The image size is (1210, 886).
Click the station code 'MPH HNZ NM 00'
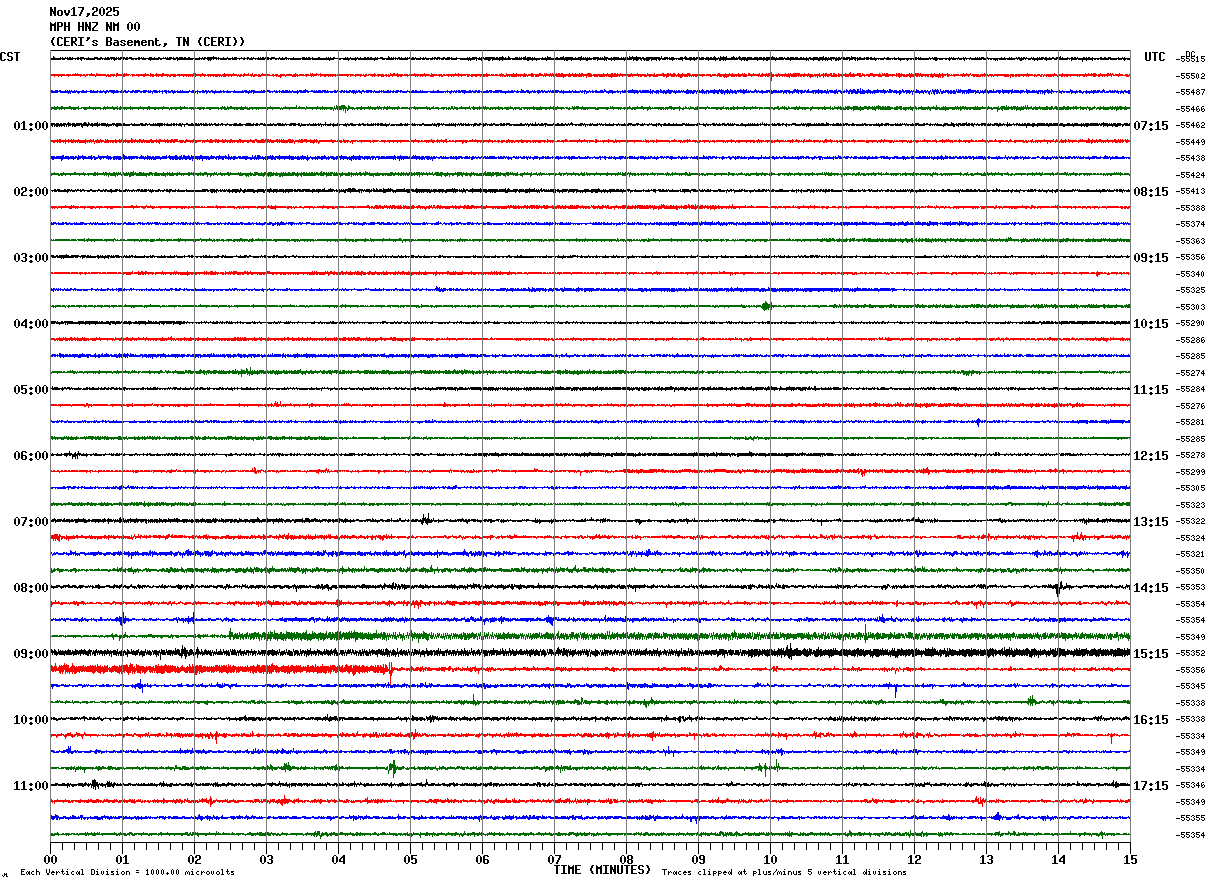point(95,27)
